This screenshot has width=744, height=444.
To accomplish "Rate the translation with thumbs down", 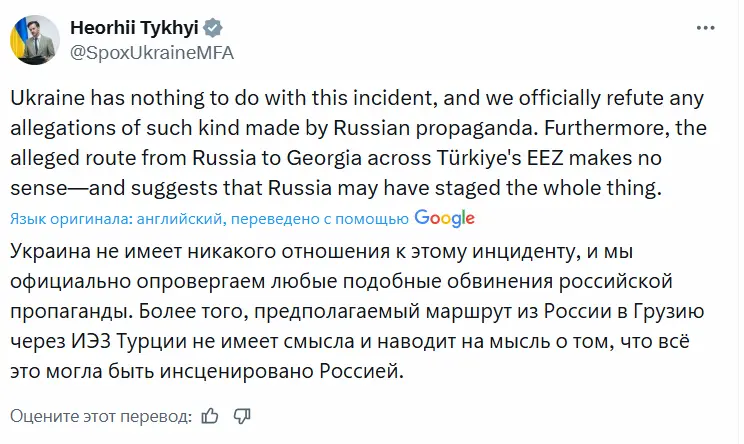I will (239, 415).
